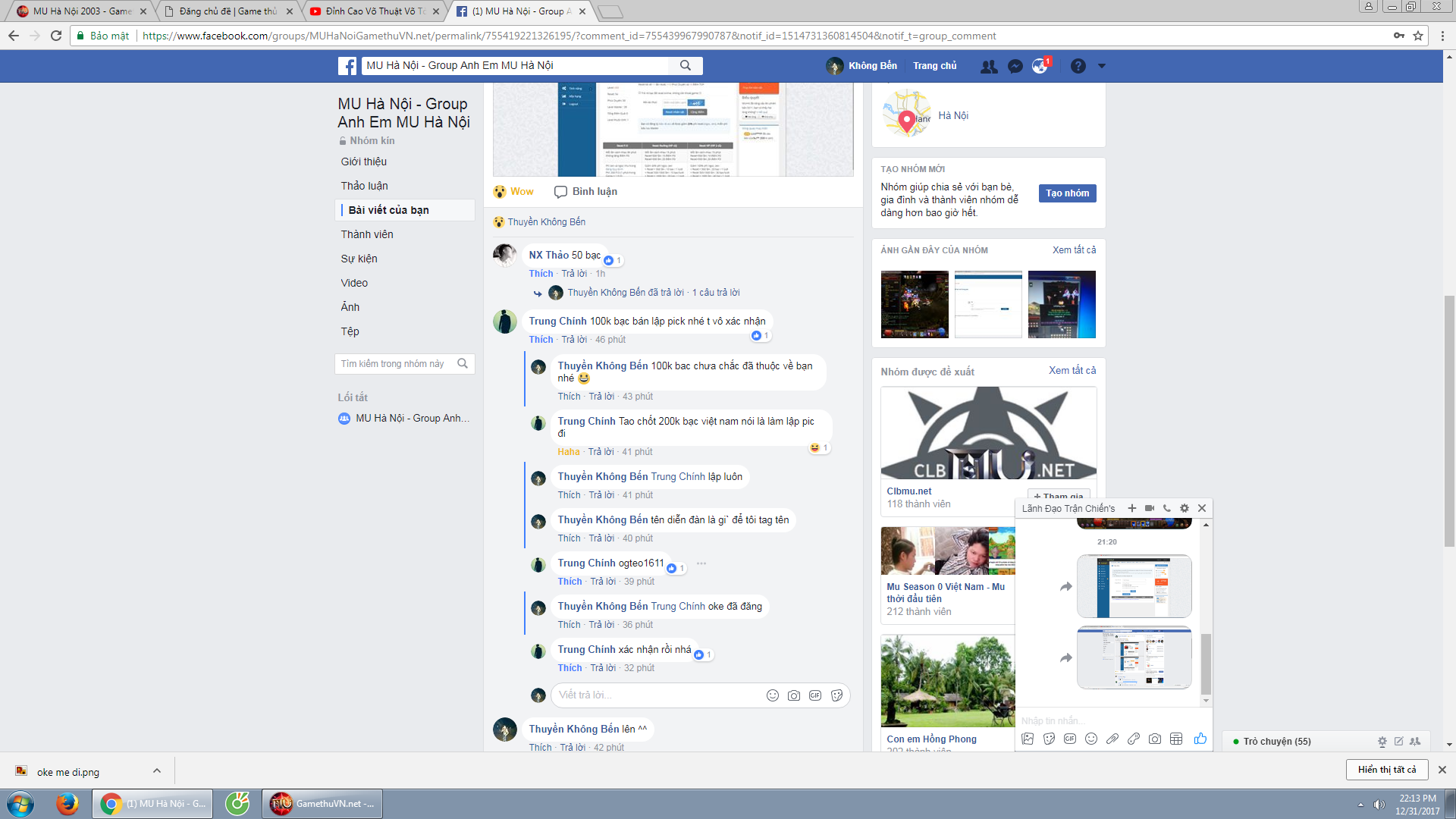The image size is (1456, 819).
Task: Click the Facebook logo icon
Action: 347,66
